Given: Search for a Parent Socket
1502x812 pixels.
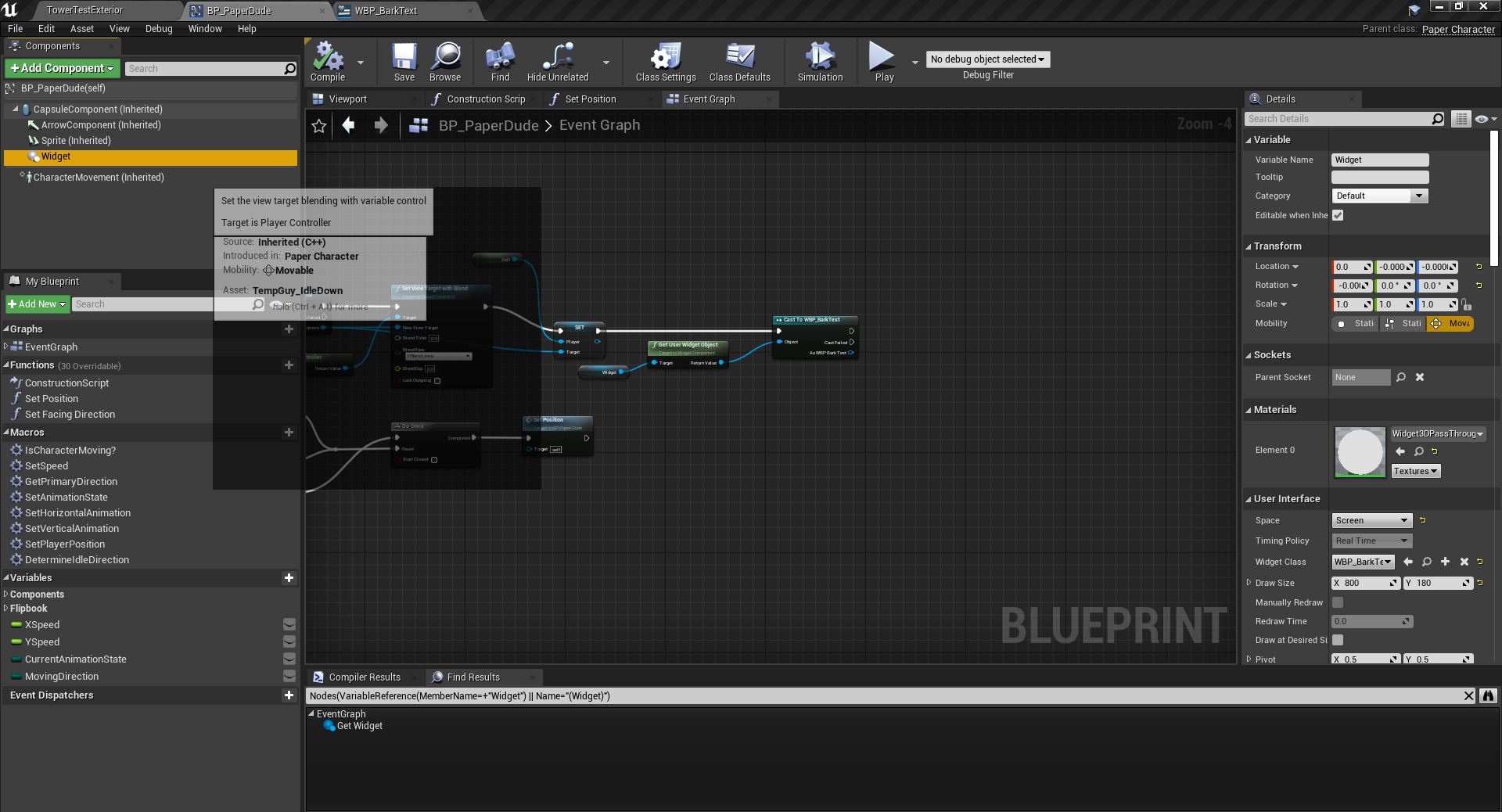Looking at the screenshot, I should [1401, 377].
